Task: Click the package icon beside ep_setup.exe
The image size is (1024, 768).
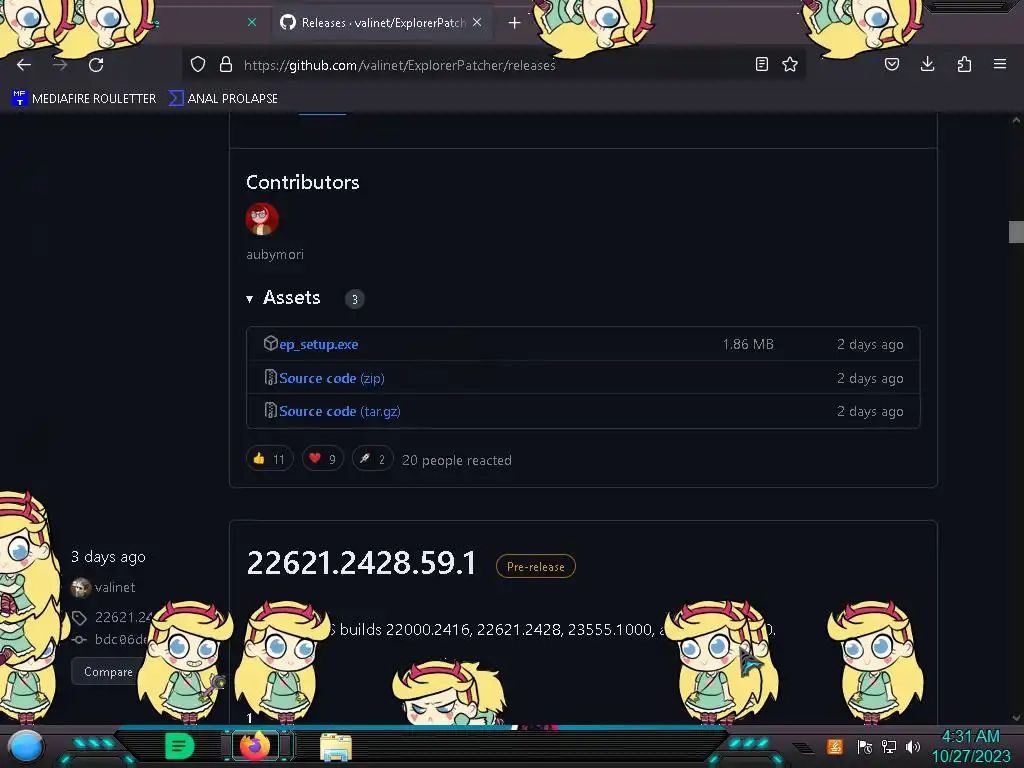Action: point(270,343)
